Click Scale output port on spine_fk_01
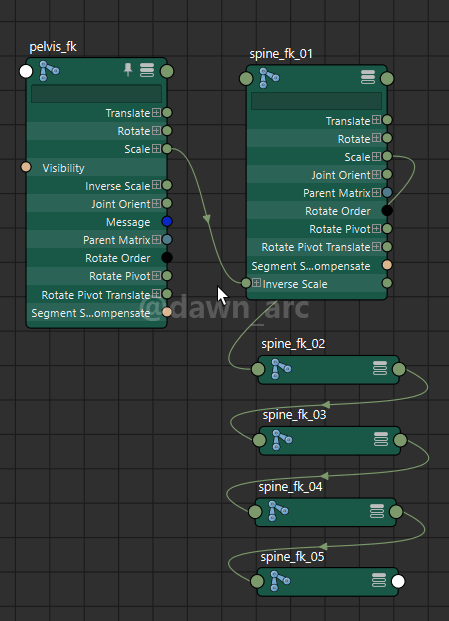This screenshot has width=449, height=621. (387, 156)
